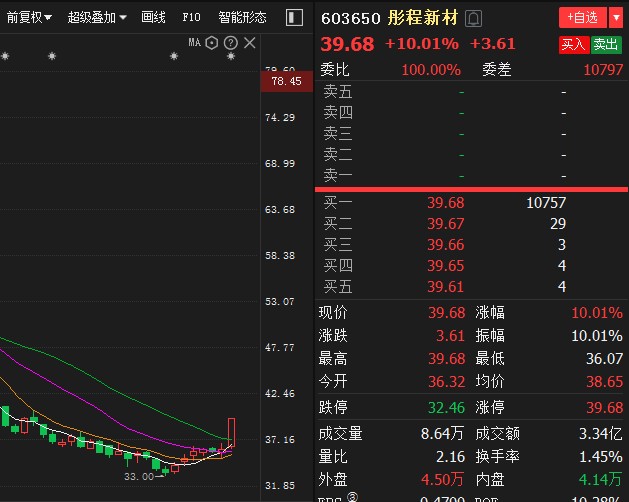This screenshot has height=502, width=629.
Task: Toggle the side panel layout icon
Action: [x=294, y=18]
